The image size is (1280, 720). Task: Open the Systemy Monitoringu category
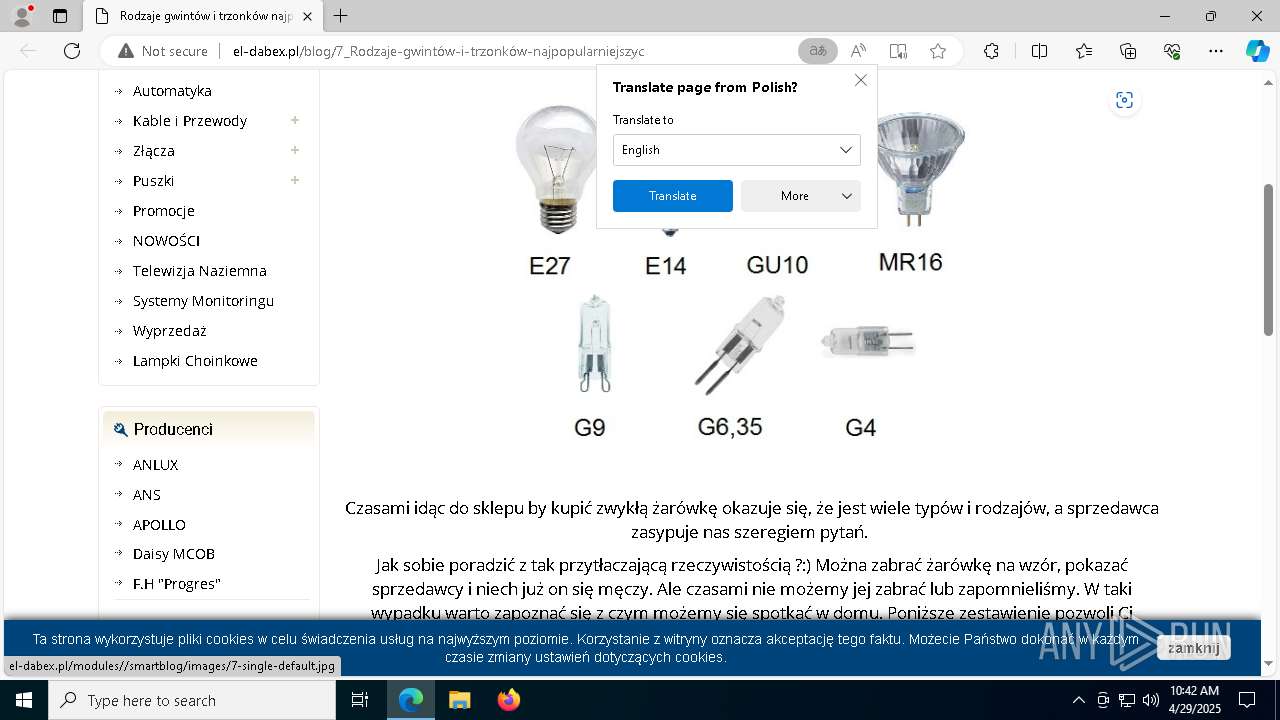coord(203,301)
